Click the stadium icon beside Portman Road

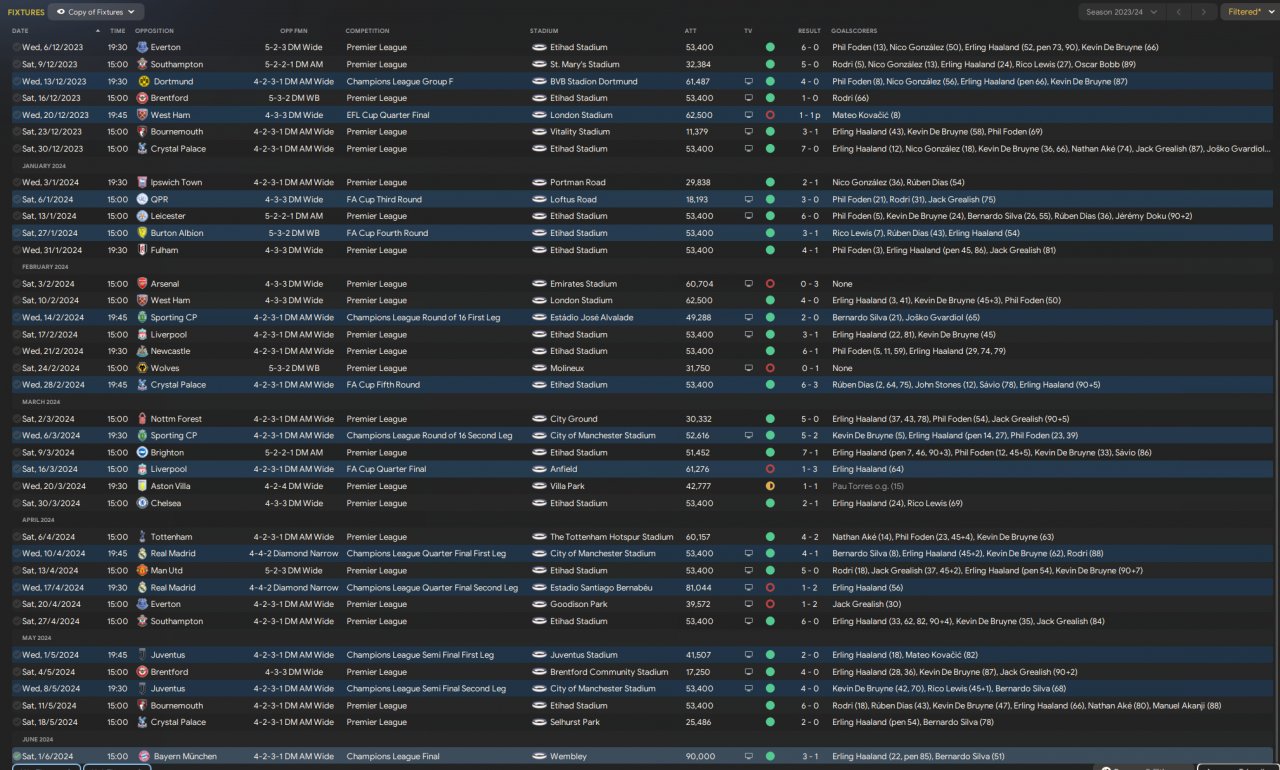(539, 182)
